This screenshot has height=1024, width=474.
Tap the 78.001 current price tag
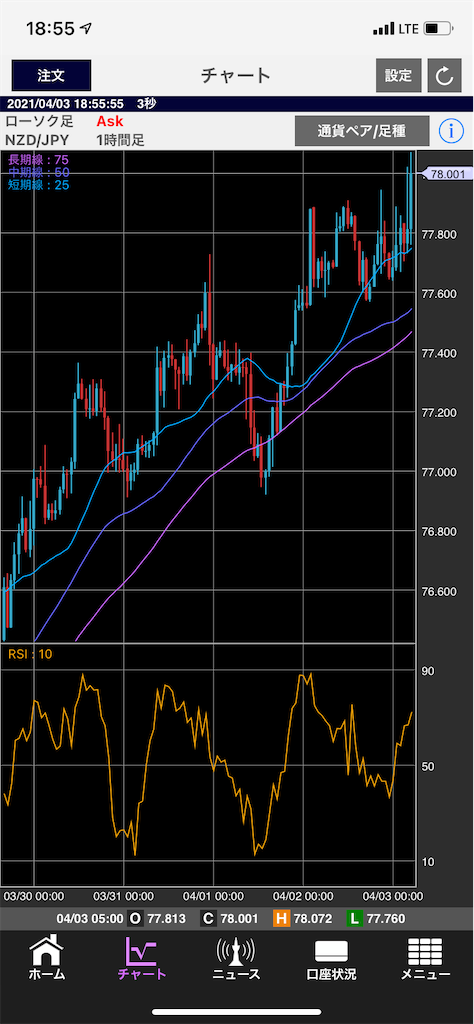(447, 174)
